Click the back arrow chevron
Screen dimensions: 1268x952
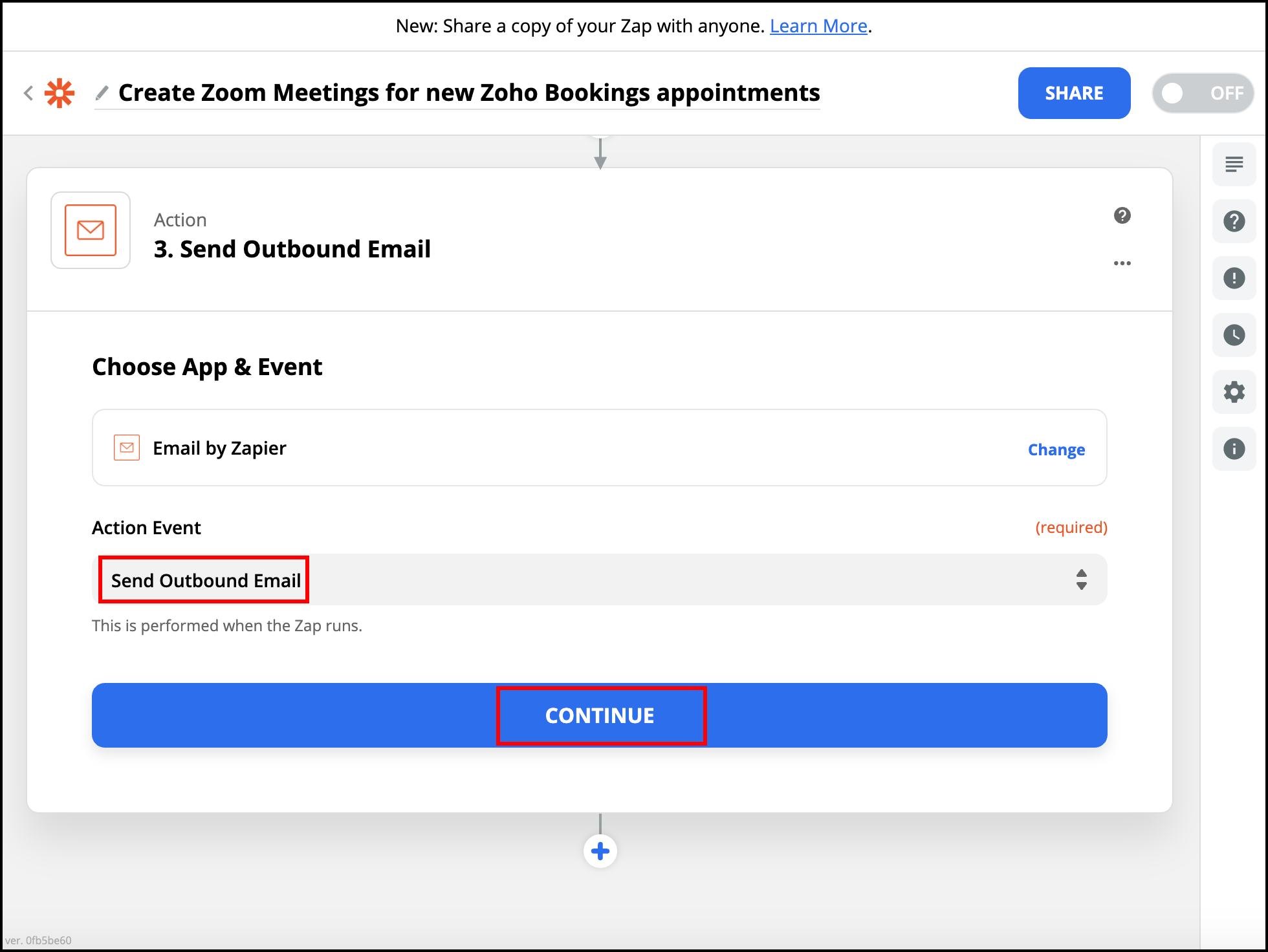click(x=28, y=93)
